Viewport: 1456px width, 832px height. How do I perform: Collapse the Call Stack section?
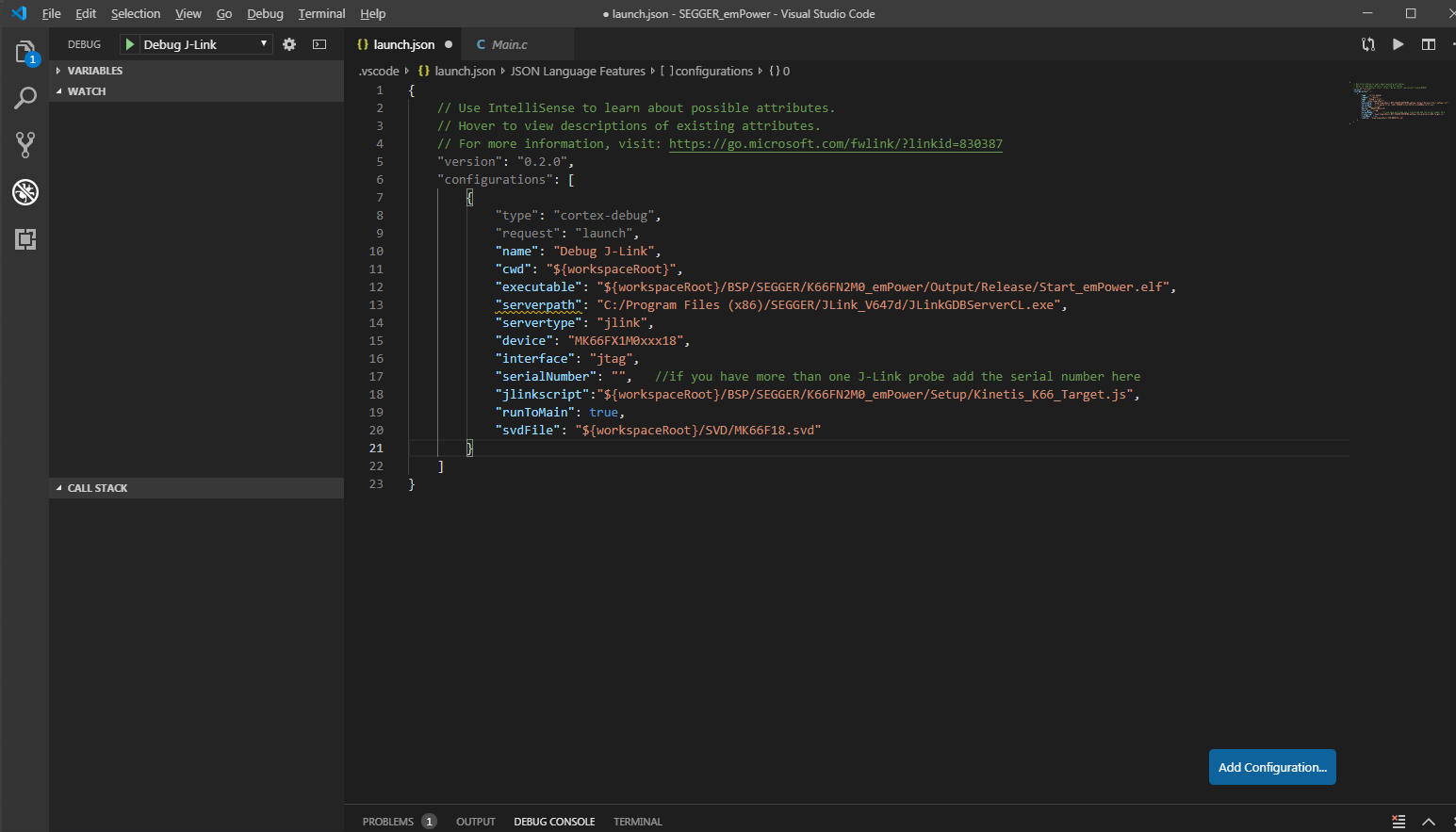click(x=97, y=488)
